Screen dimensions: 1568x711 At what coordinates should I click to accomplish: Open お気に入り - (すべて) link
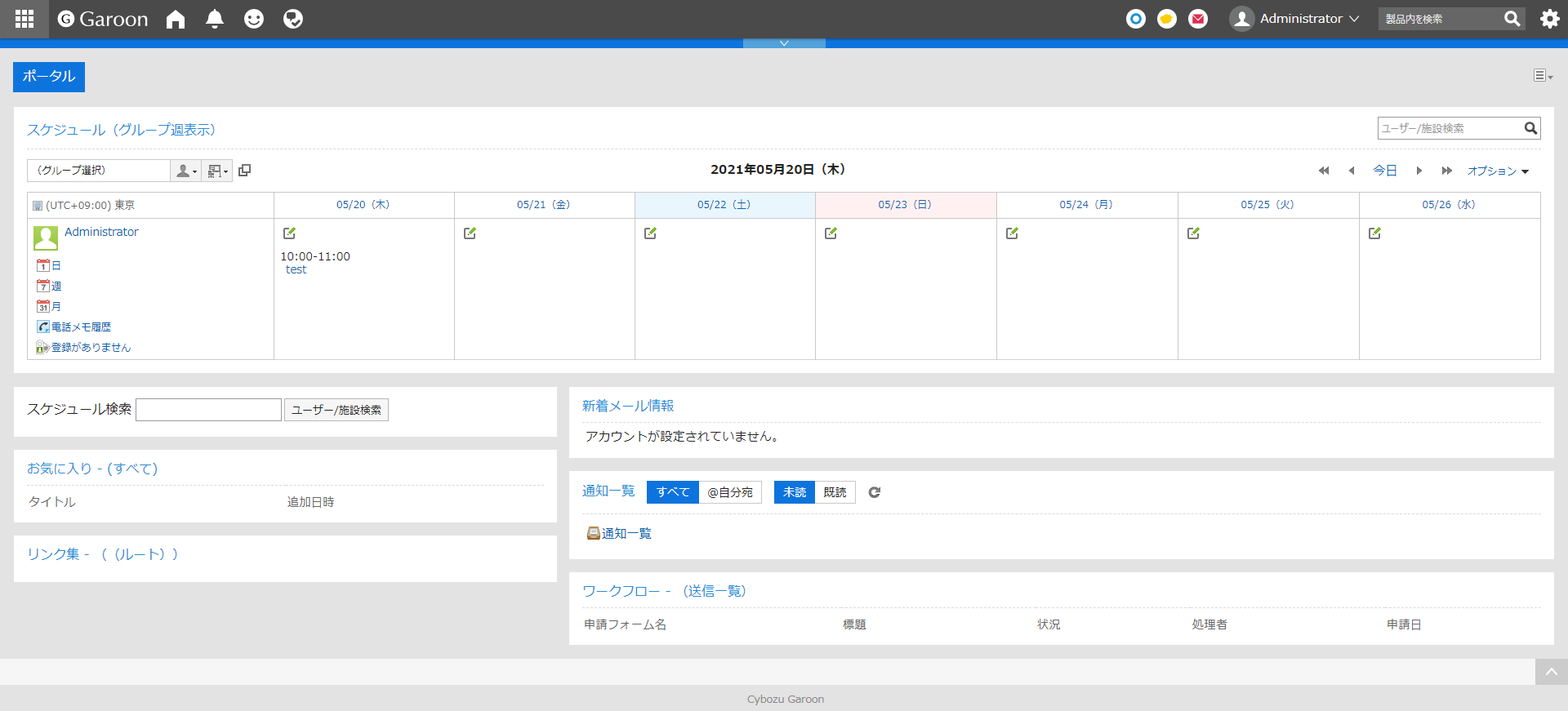coord(92,469)
